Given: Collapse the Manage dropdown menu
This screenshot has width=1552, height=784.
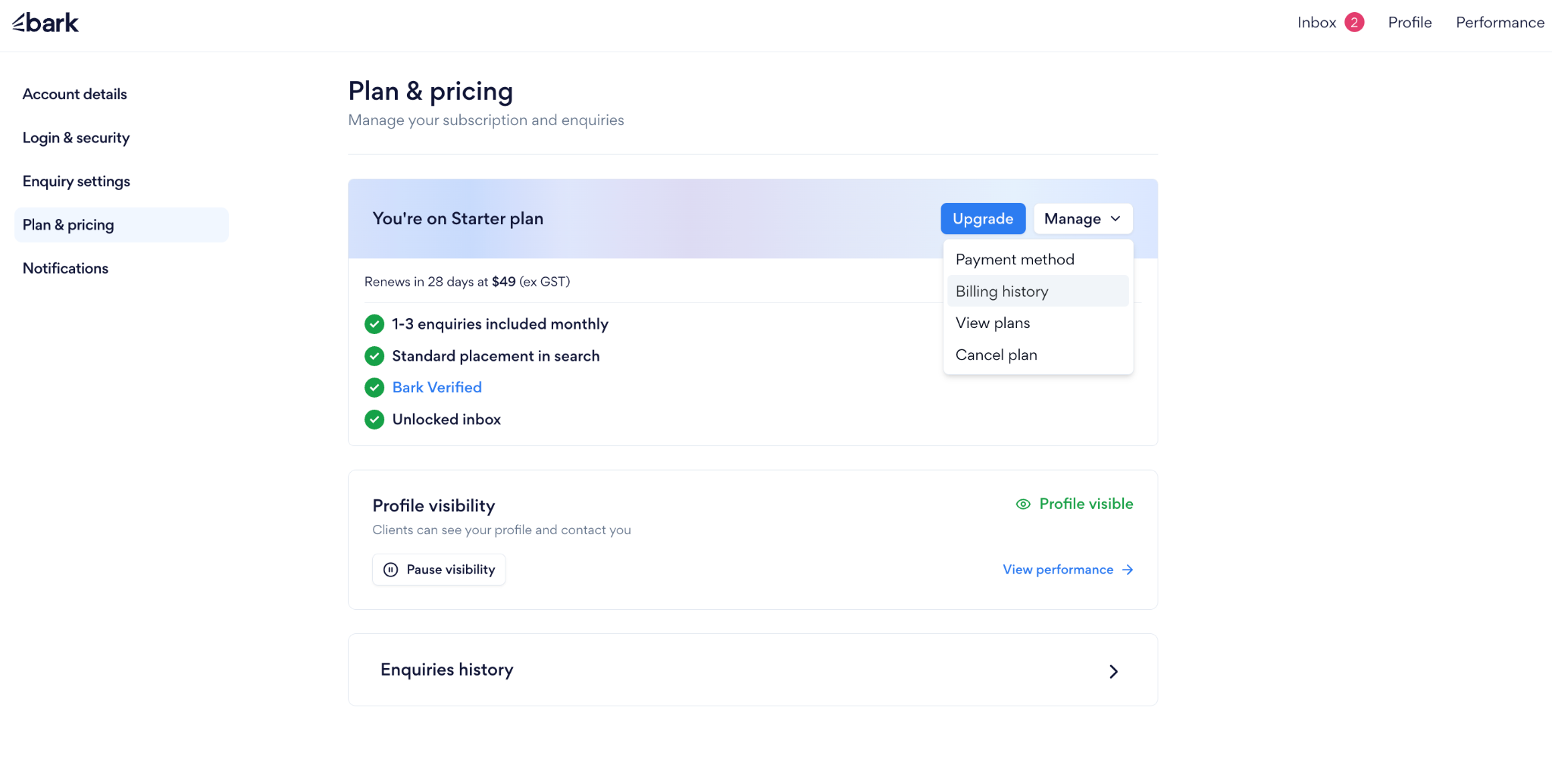Looking at the screenshot, I should click(x=1083, y=219).
